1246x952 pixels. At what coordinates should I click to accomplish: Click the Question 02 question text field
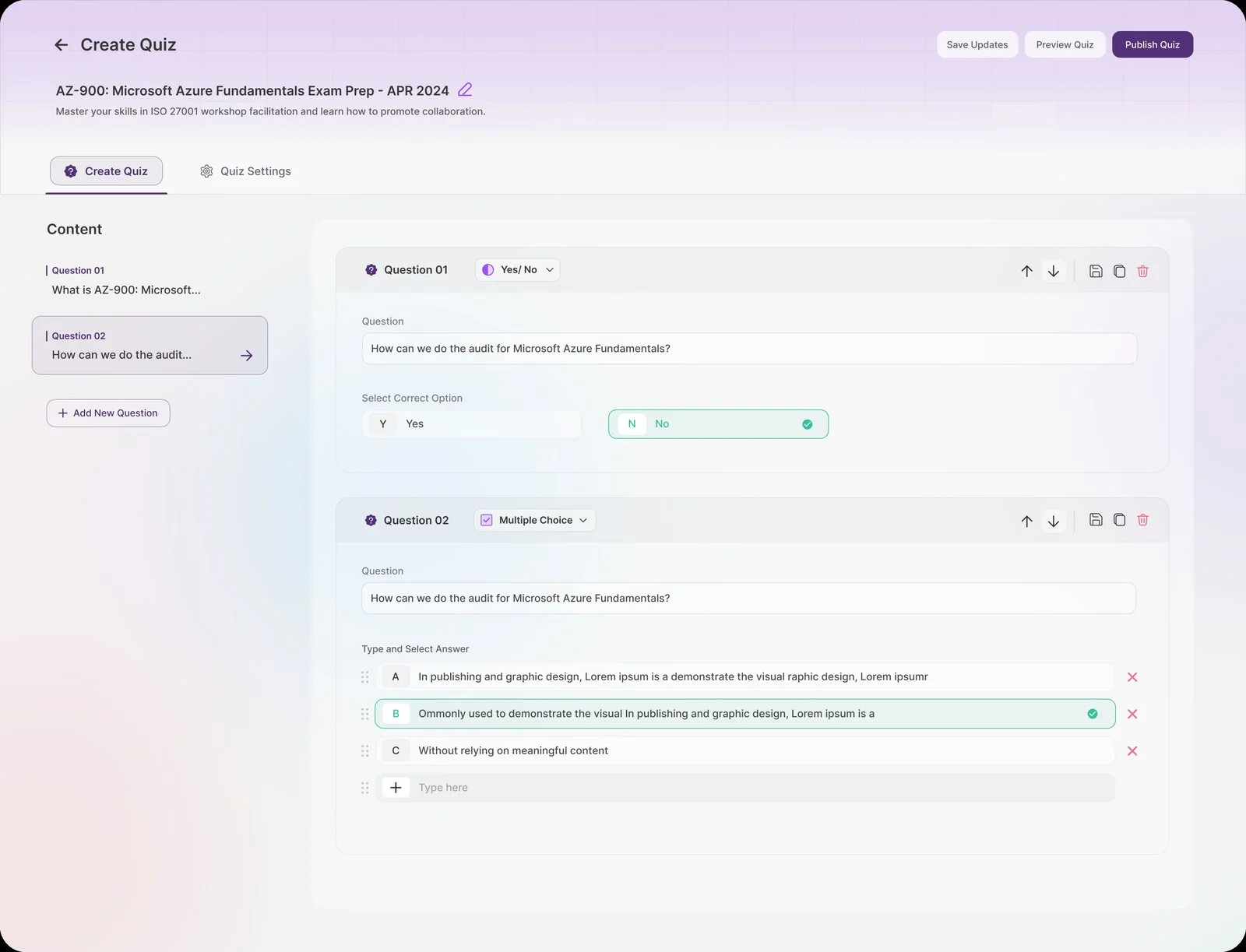click(748, 599)
